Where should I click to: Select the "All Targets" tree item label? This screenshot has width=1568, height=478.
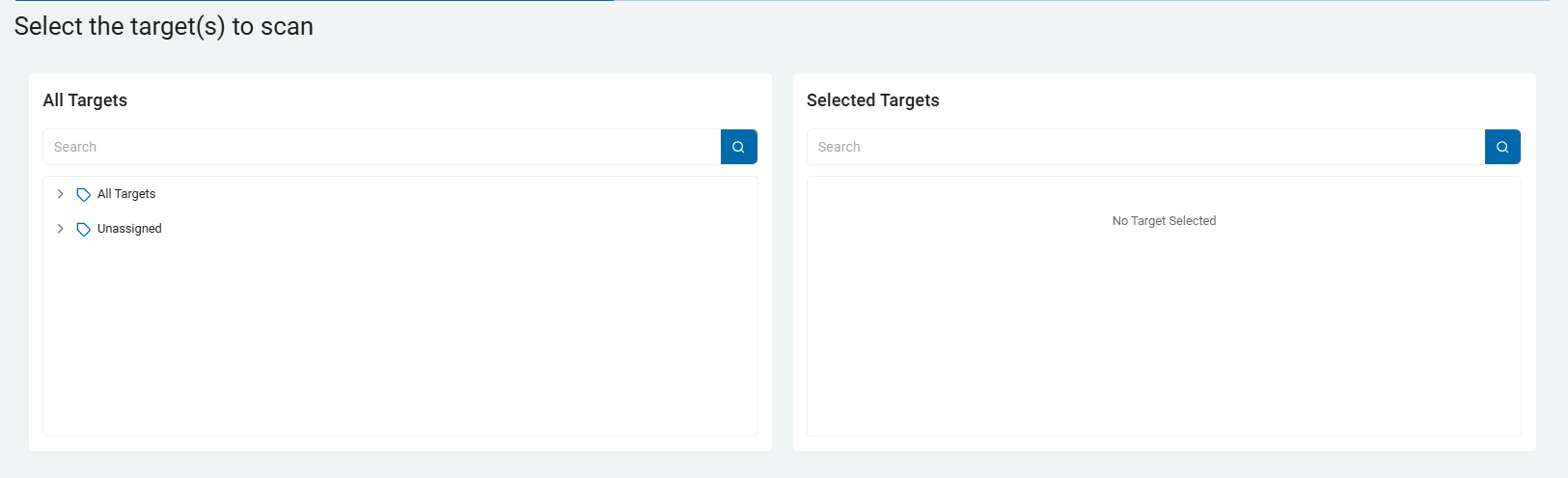coord(126,194)
